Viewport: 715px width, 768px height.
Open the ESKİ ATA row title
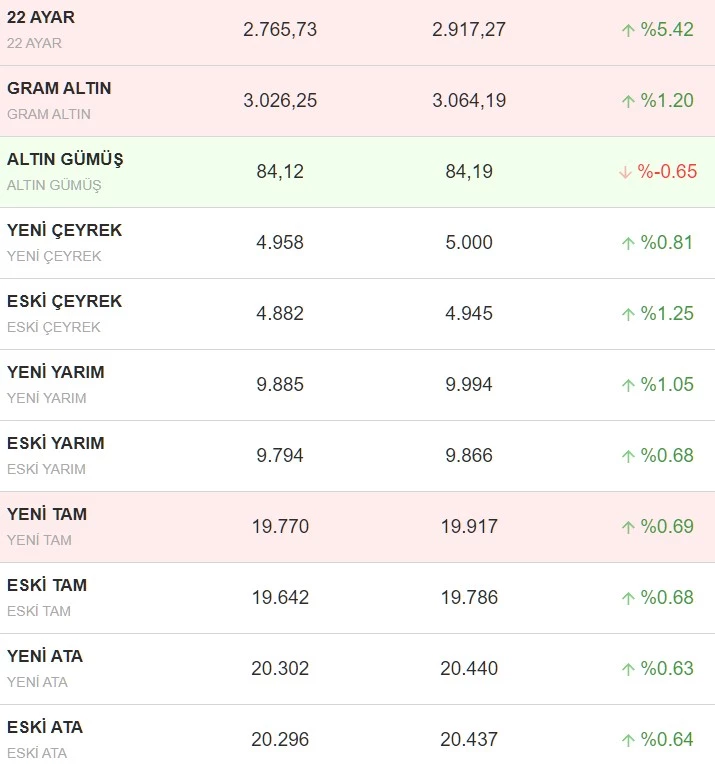pyautogui.click(x=45, y=727)
